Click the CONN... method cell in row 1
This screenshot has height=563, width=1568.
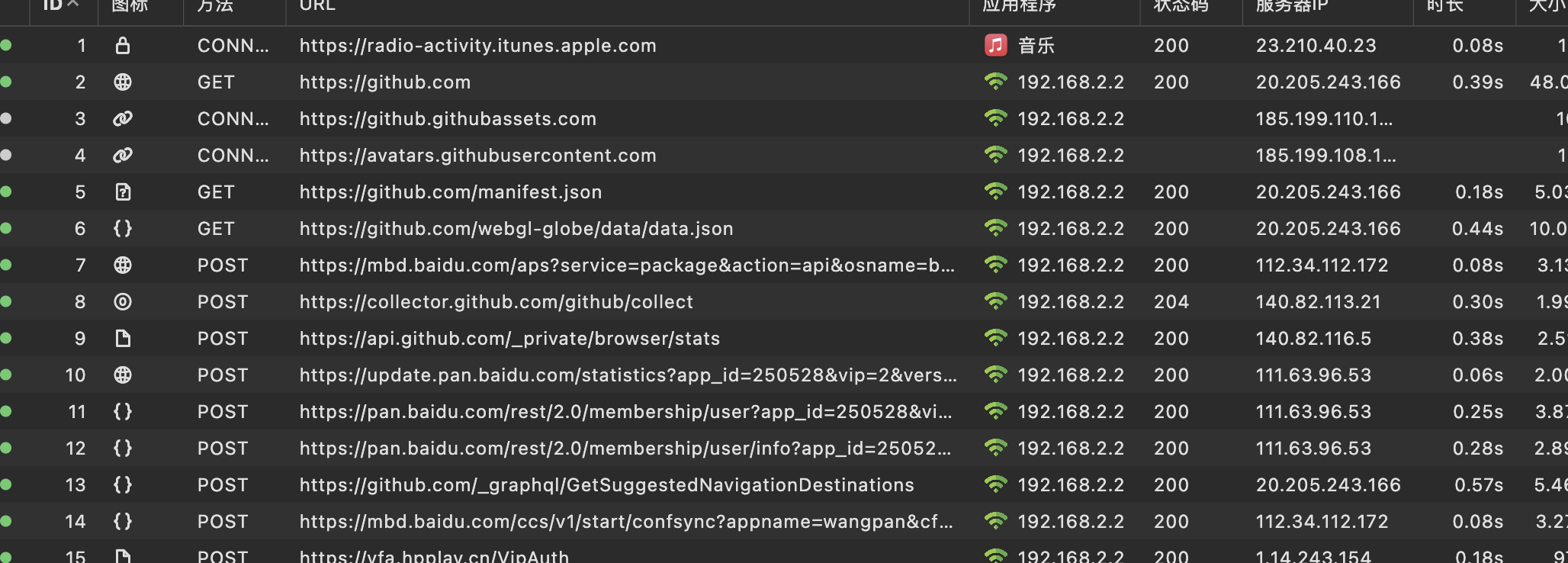(233, 46)
